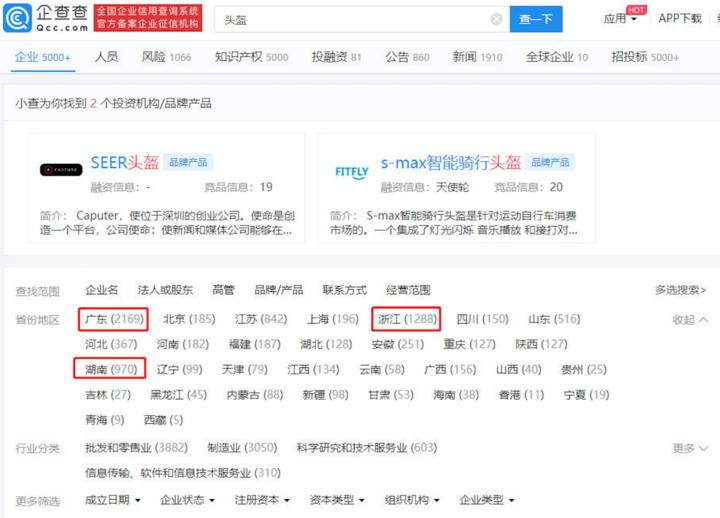Open 多选搜索 multi-select option

tap(681, 290)
